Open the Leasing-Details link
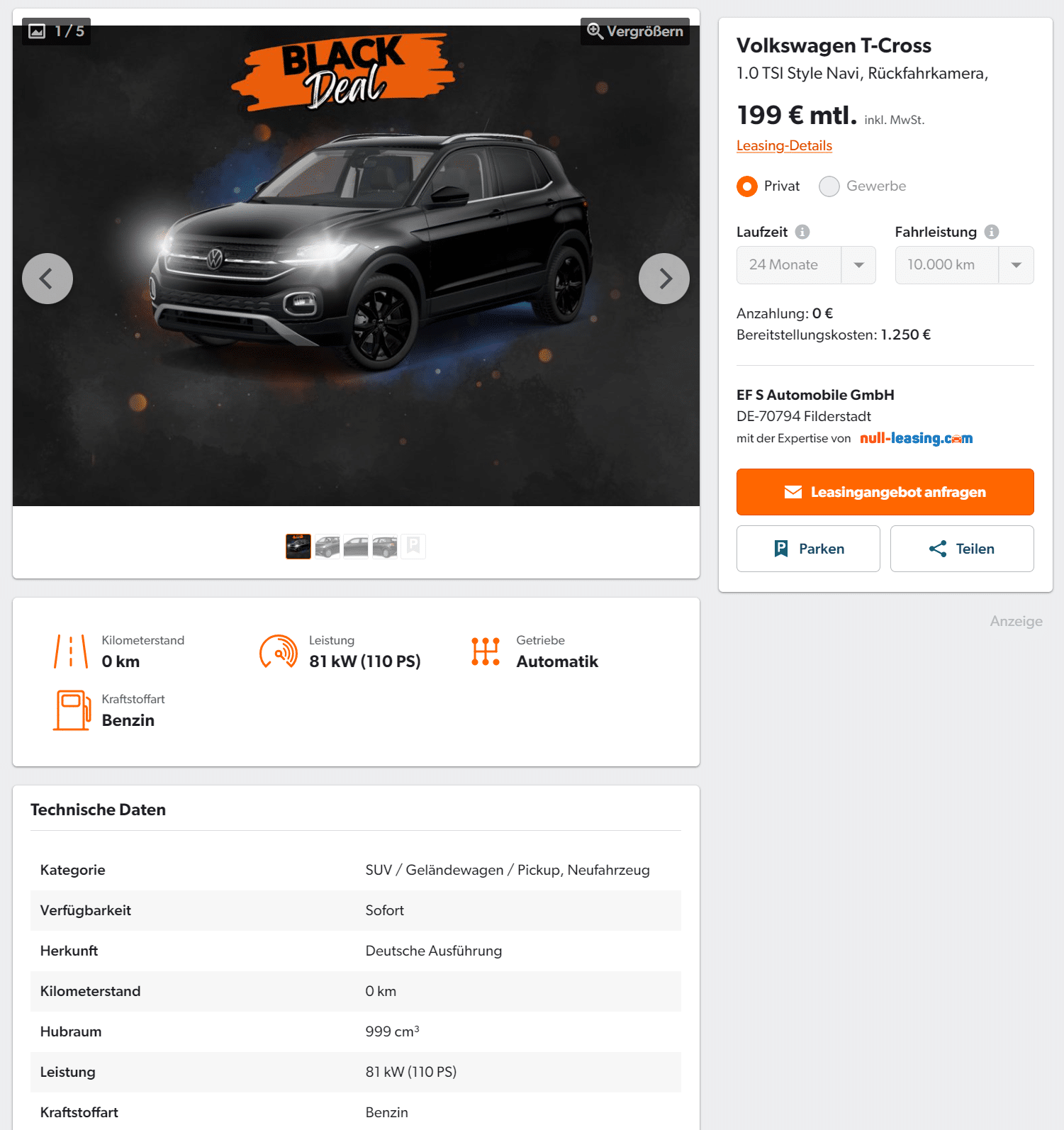This screenshot has width=1064, height=1130. point(784,145)
